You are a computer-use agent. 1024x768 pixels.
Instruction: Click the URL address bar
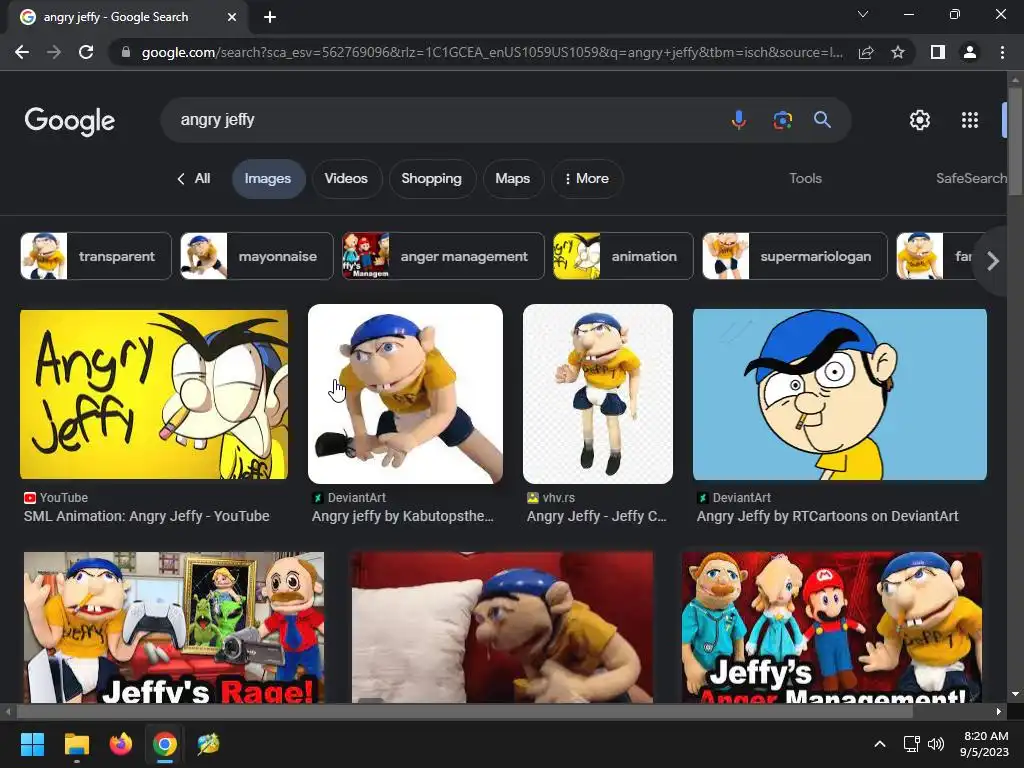(492, 52)
